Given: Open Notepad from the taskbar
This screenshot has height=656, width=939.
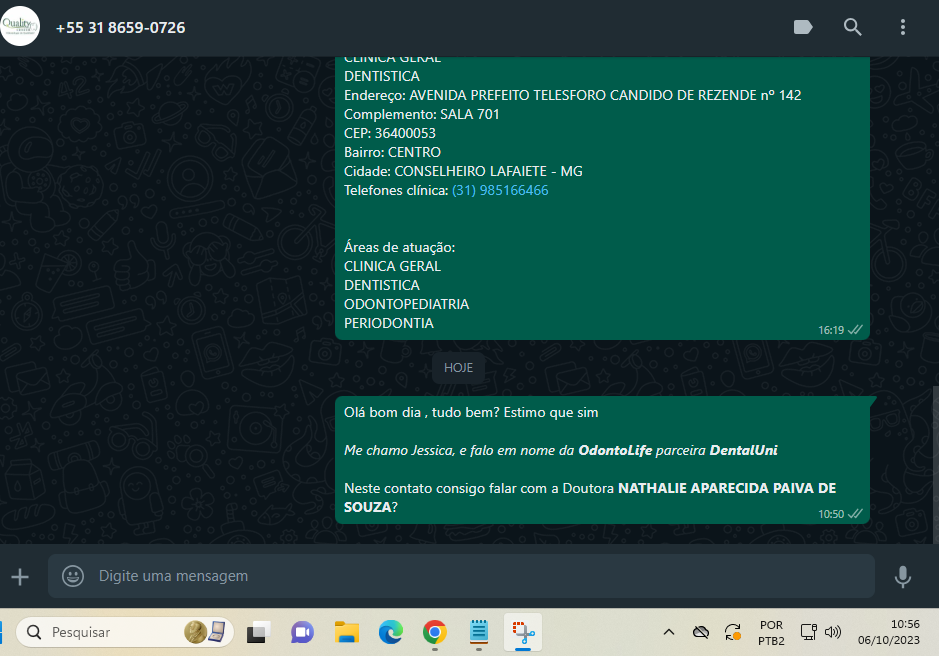Looking at the screenshot, I should tap(478, 631).
